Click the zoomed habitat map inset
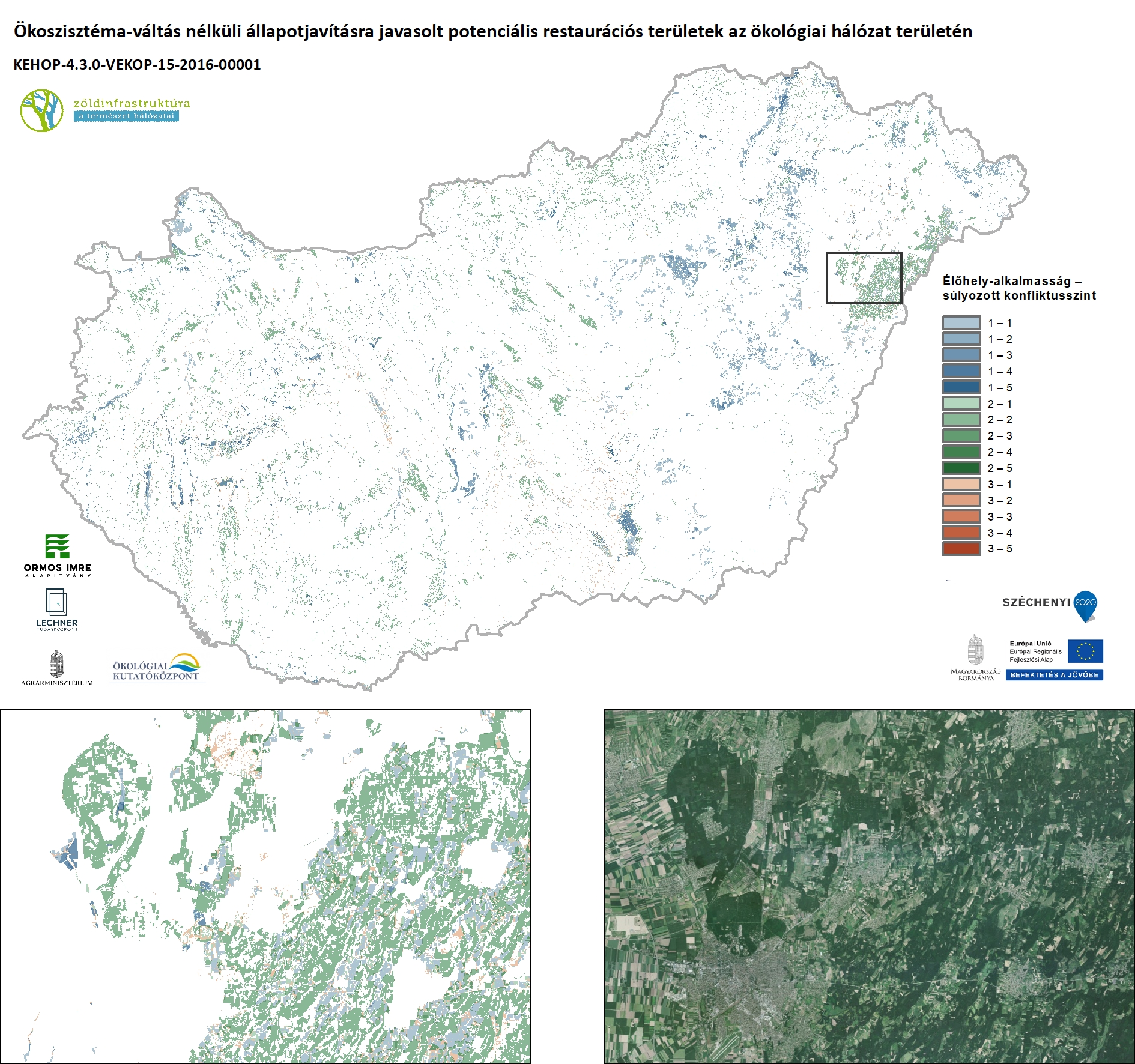The image size is (1135, 1064). click(x=265, y=886)
